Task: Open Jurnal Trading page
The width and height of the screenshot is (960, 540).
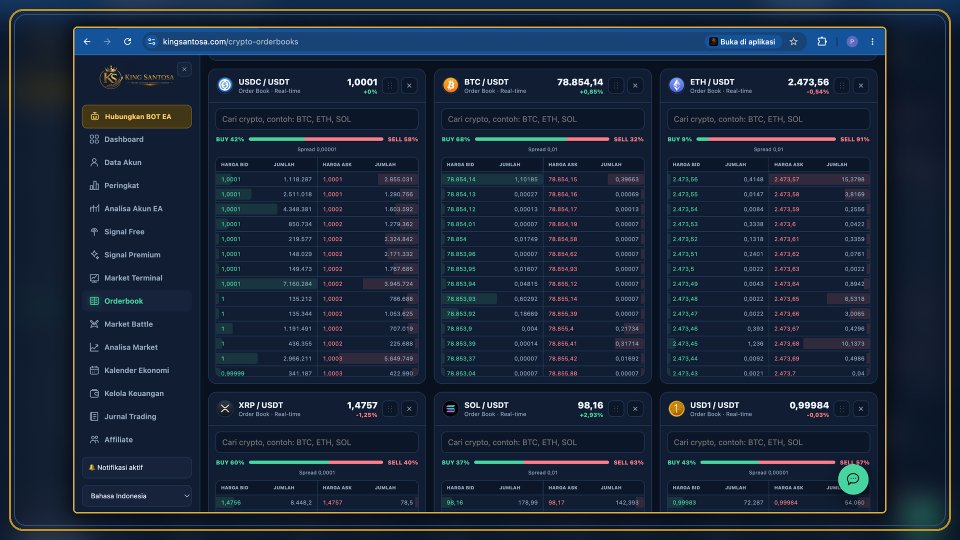Action: click(x=137, y=416)
